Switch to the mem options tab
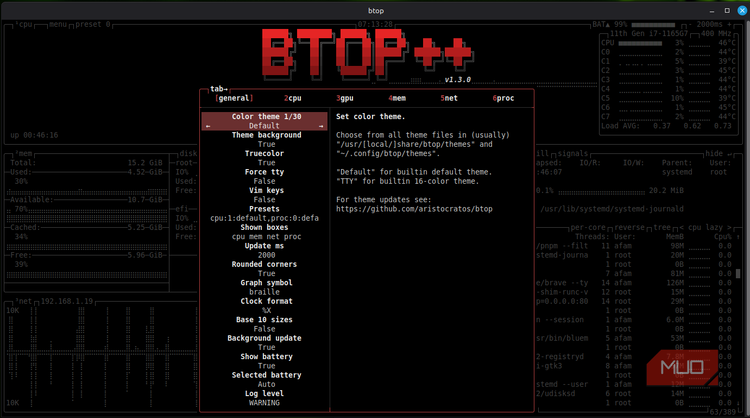This screenshot has width=750, height=418. [397, 98]
